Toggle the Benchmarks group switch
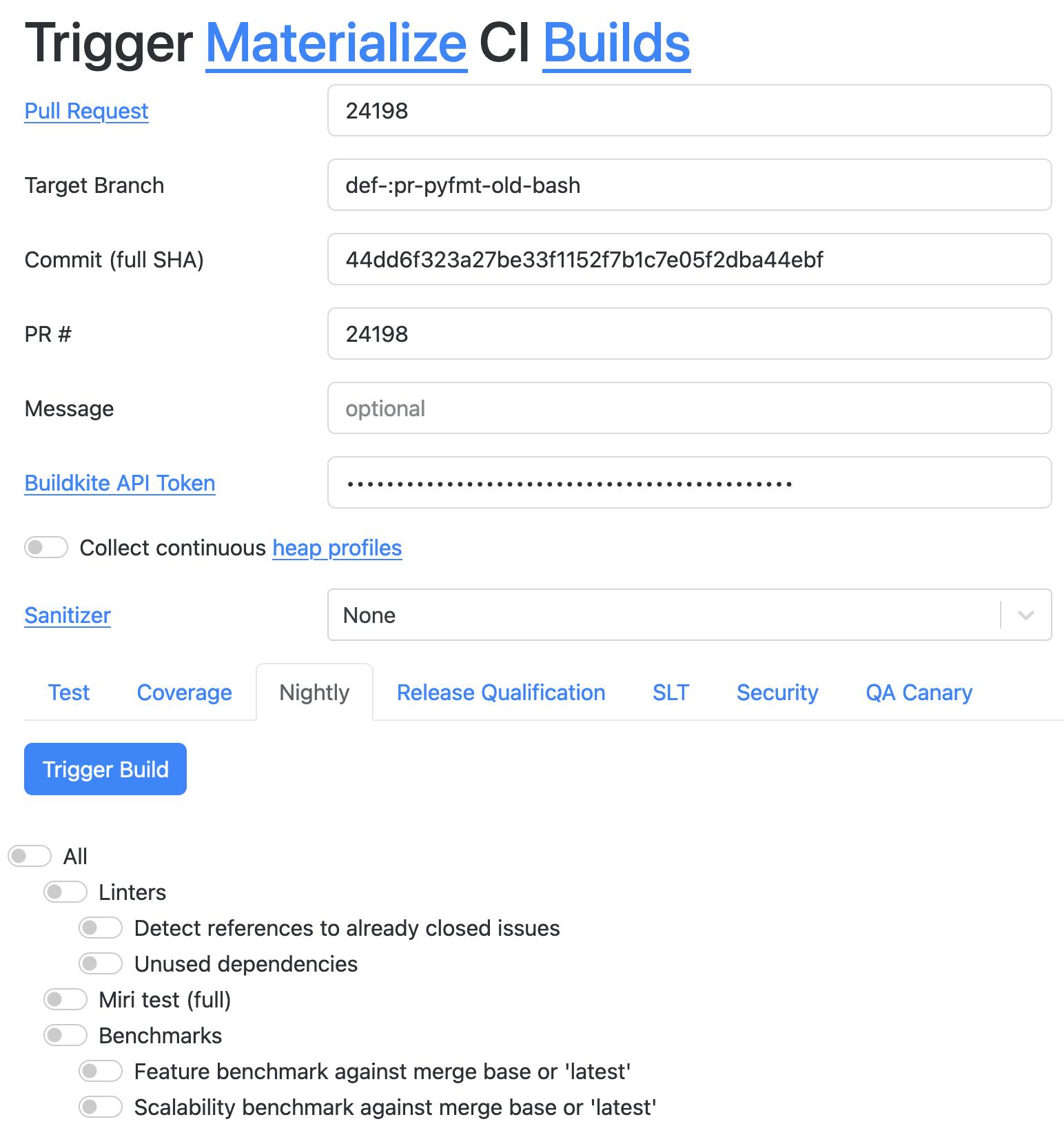 (65, 1036)
